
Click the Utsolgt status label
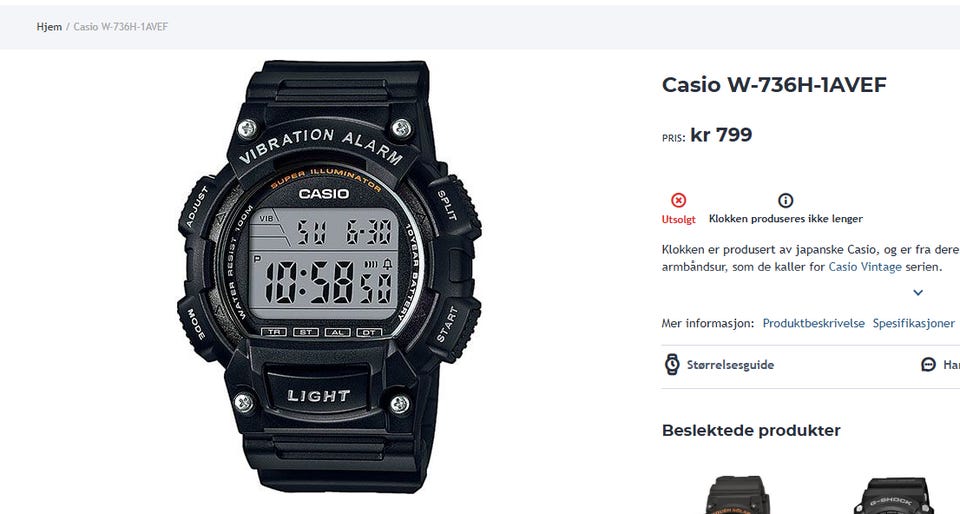tap(678, 219)
